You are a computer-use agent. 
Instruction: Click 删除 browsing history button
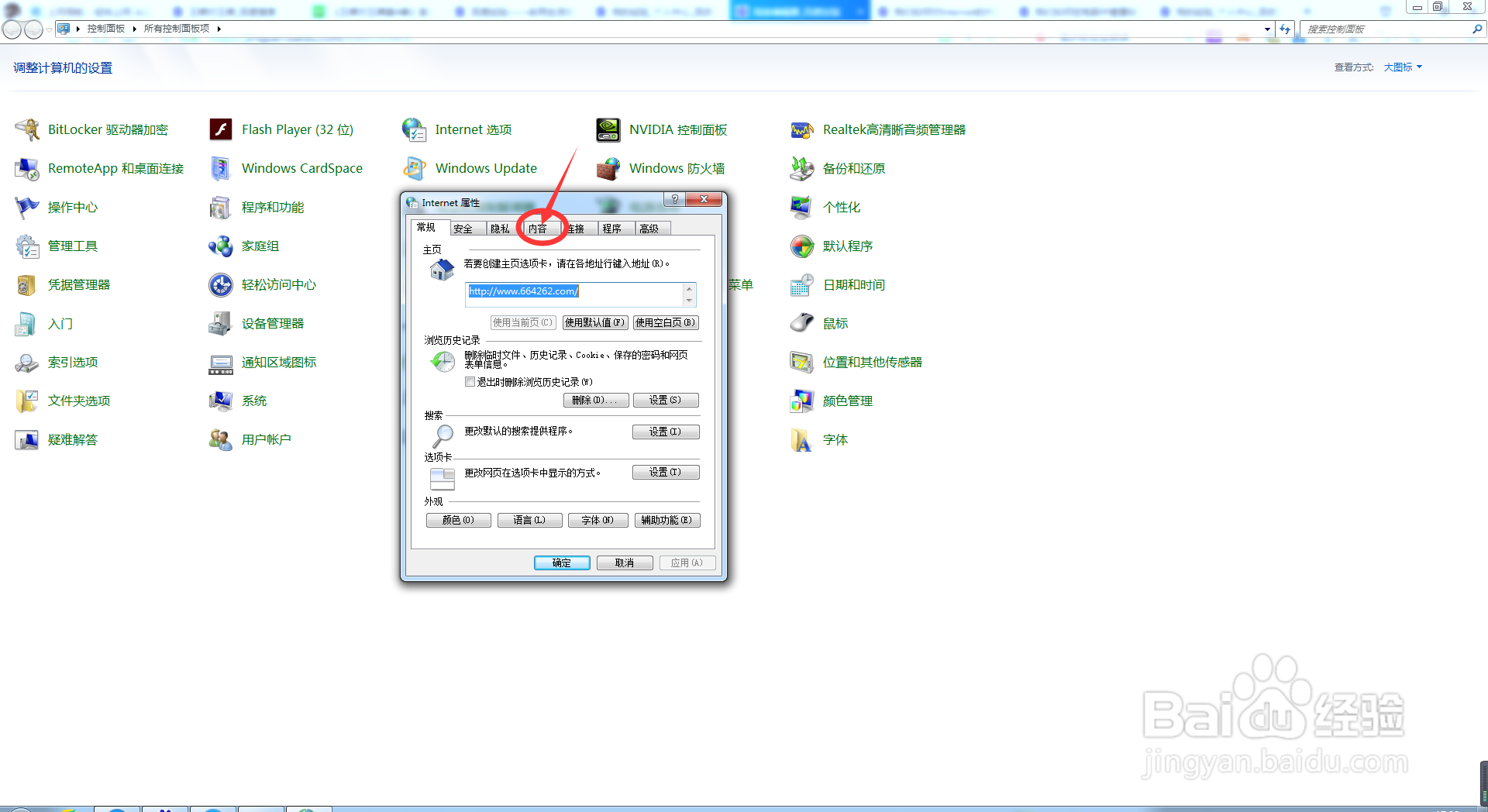click(x=595, y=400)
